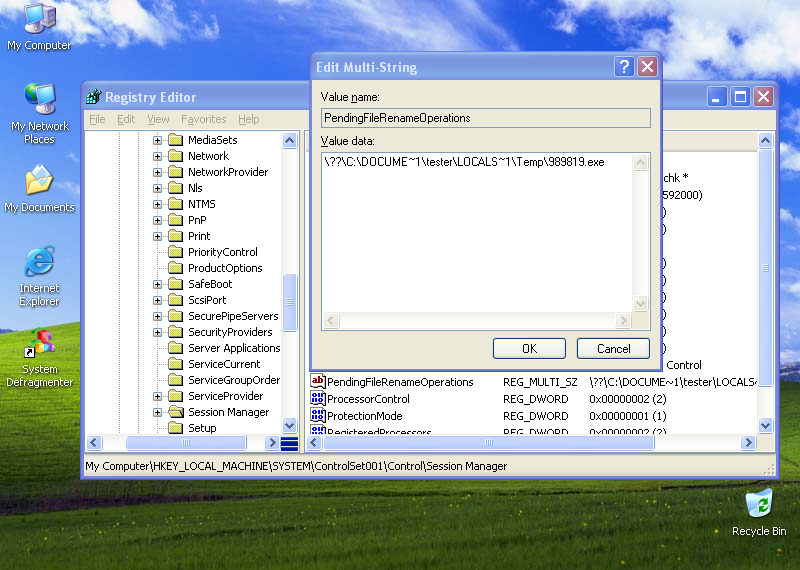Click NetworkProvider folder icon

pyautogui.click(x=176, y=171)
